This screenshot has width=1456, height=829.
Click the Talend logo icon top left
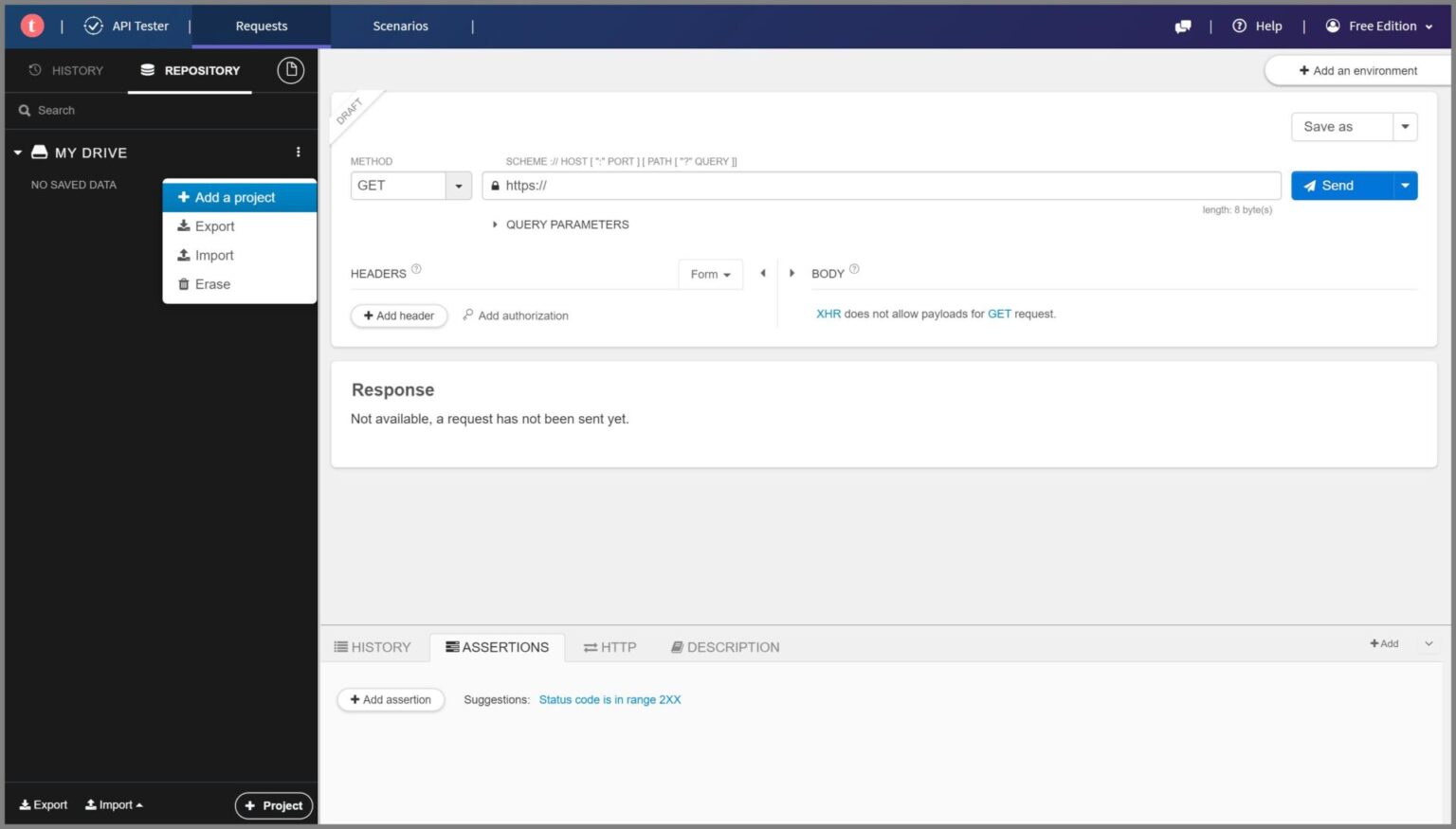click(x=31, y=24)
